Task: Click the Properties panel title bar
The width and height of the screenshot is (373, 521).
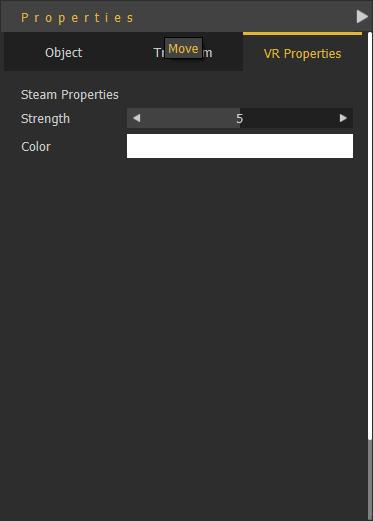Action: 178,16
